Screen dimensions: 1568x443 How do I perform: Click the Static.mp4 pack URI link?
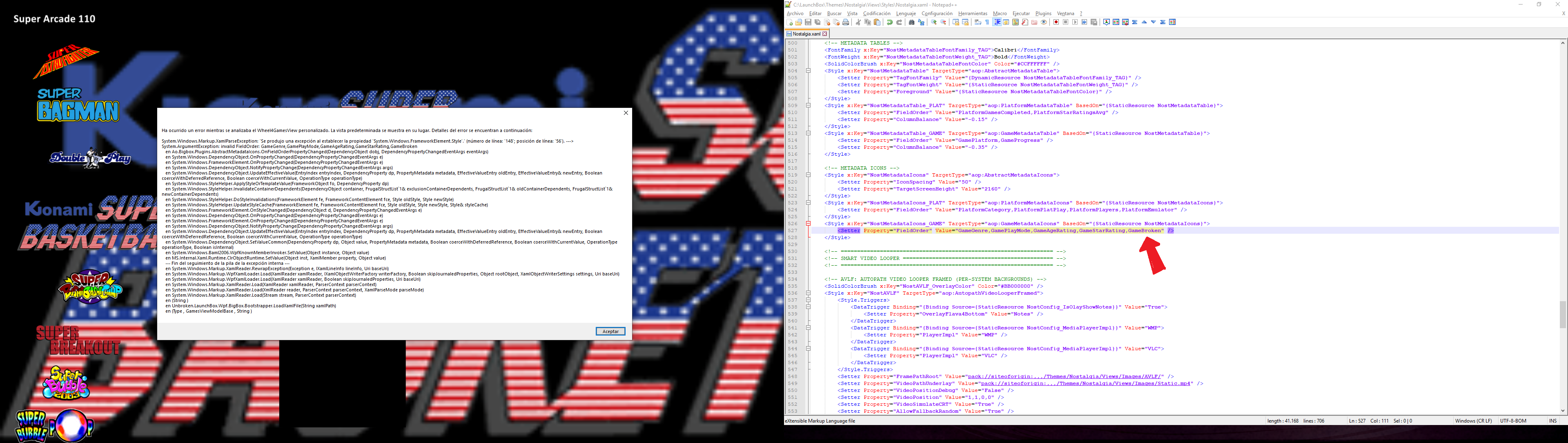[1086, 384]
